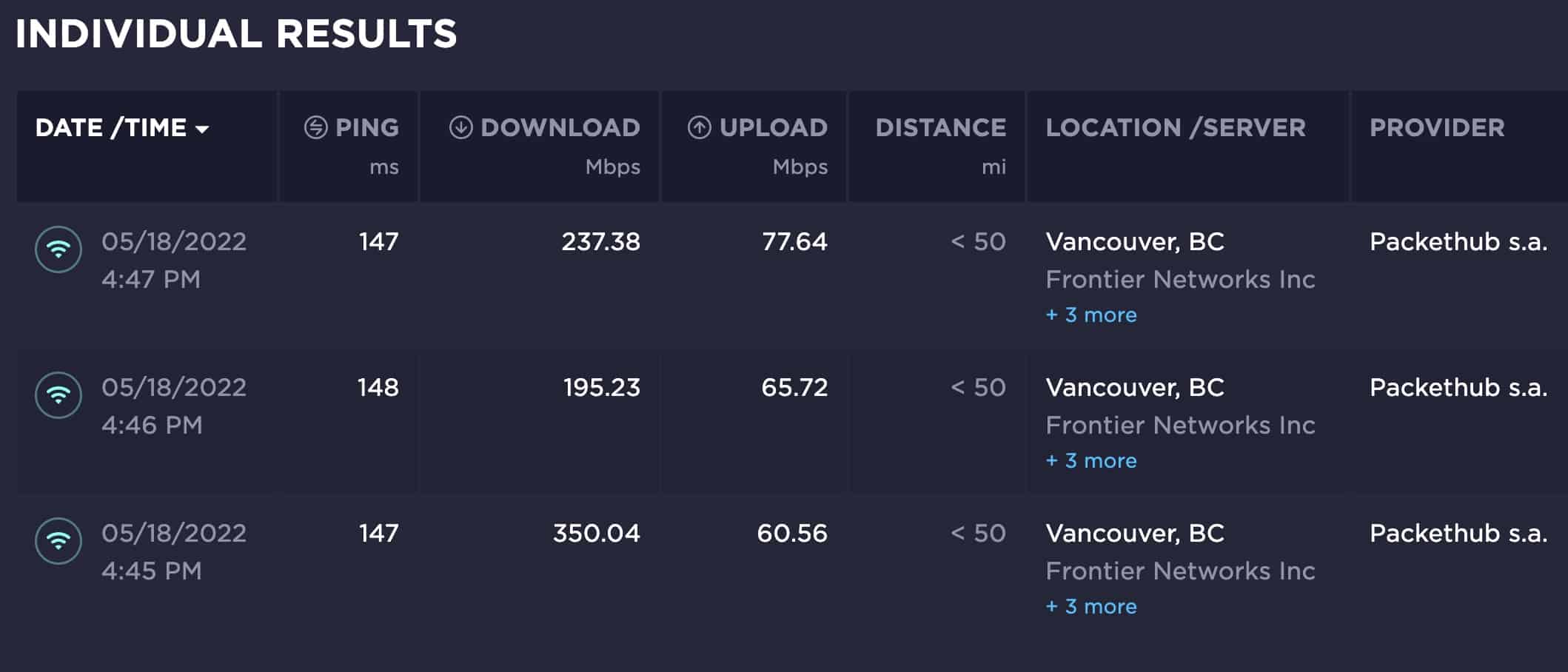
Task: Expand '+ 3 more' servers for 4:46 PM
Action: click(x=1091, y=461)
